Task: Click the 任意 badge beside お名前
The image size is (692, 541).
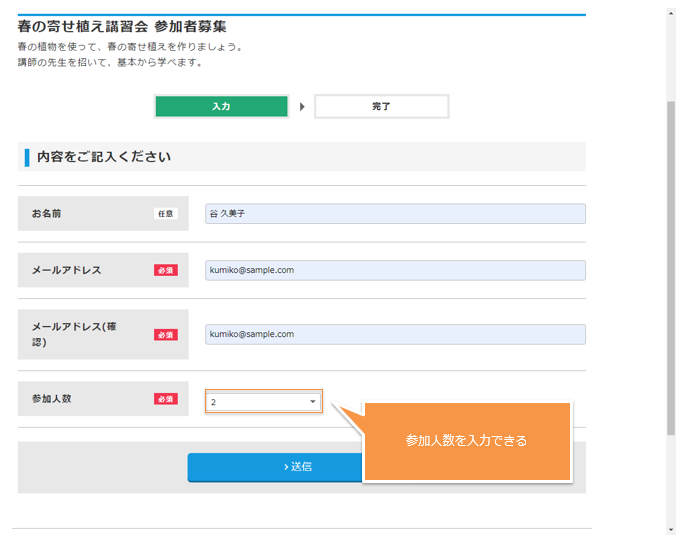Action: [165, 214]
